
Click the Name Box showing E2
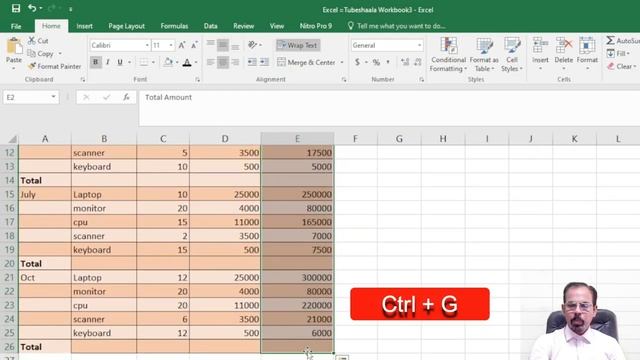click(x=31, y=97)
